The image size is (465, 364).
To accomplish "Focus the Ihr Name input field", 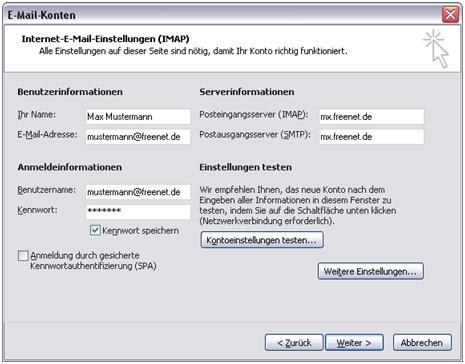I will 138,117.
